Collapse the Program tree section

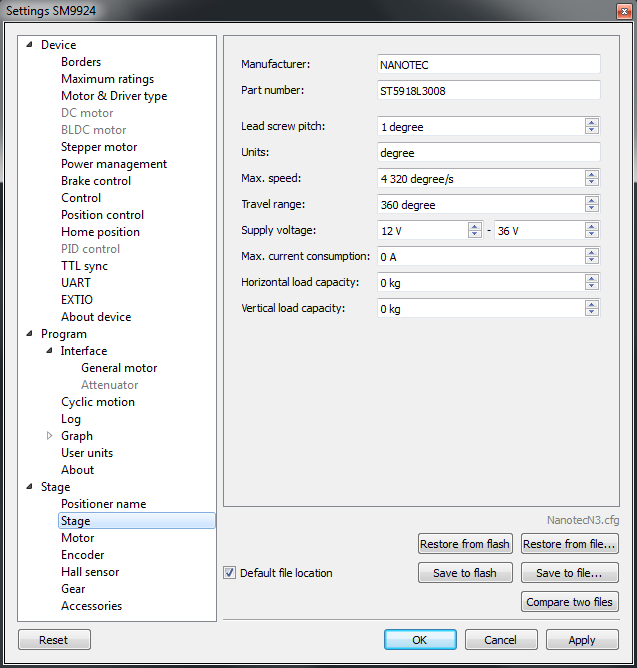[30, 334]
